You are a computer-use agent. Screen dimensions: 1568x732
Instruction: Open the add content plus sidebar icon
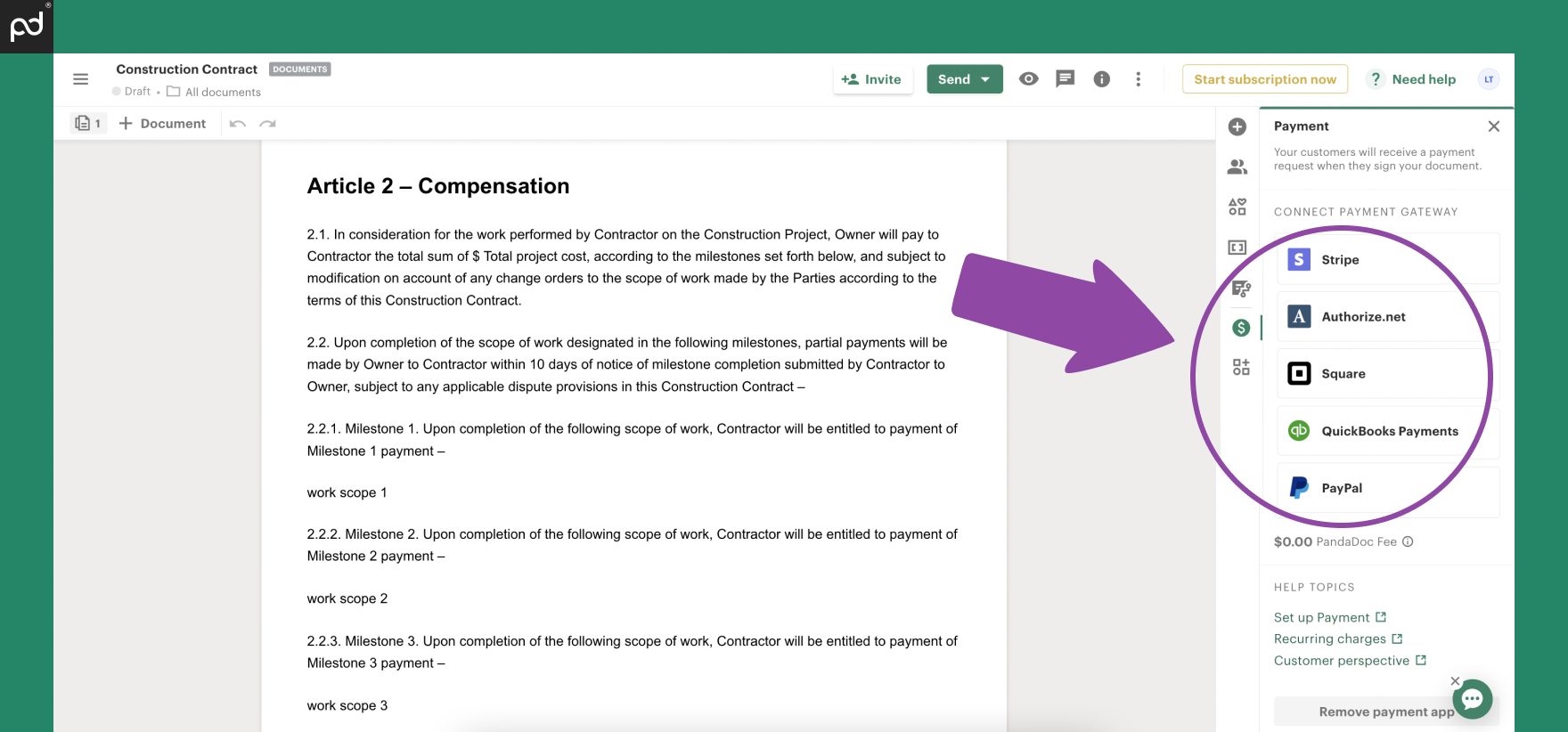pos(1237,126)
